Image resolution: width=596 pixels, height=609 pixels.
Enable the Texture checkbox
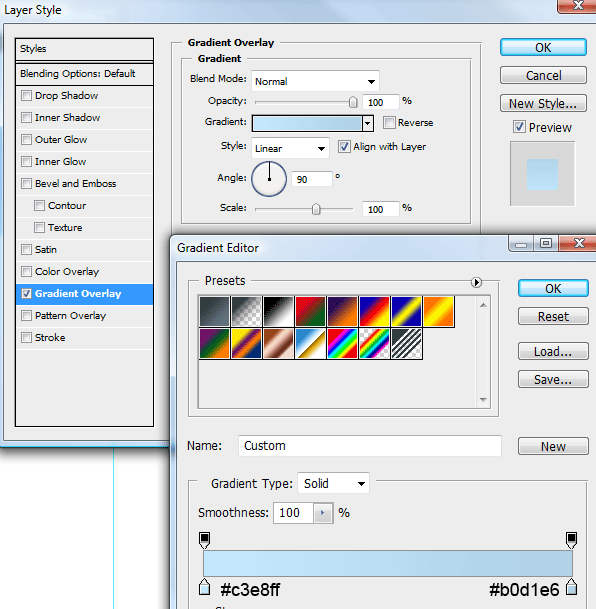[39, 227]
